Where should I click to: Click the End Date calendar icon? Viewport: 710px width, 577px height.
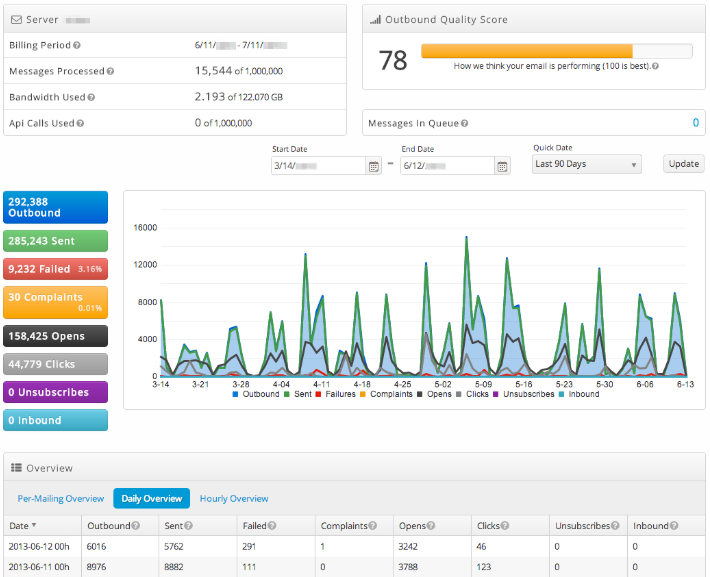click(503, 166)
